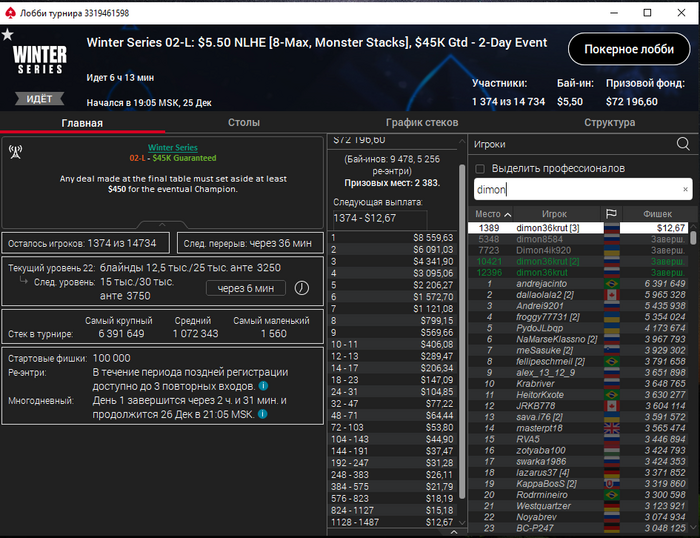
Task: Sort by Фишек column header
Action: 657,214
